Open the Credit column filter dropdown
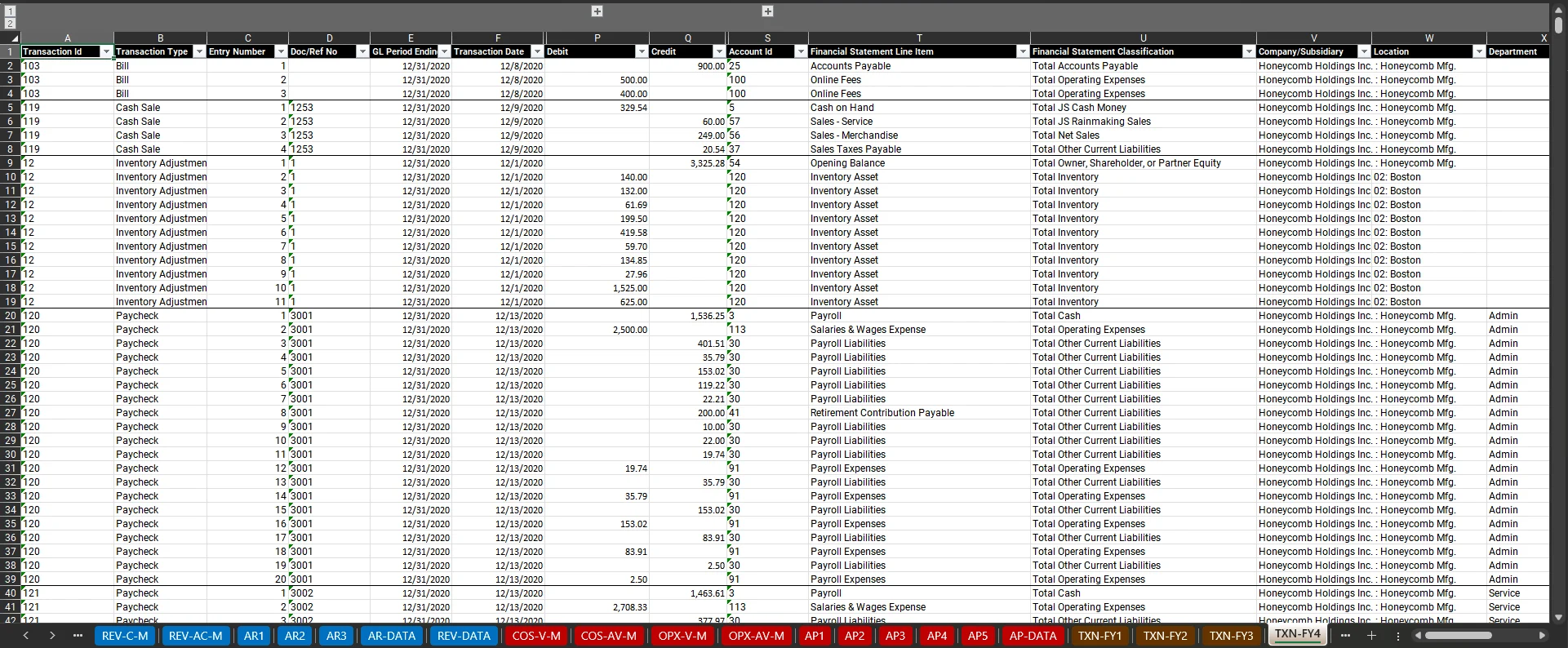1568x648 pixels. [x=719, y=51]
